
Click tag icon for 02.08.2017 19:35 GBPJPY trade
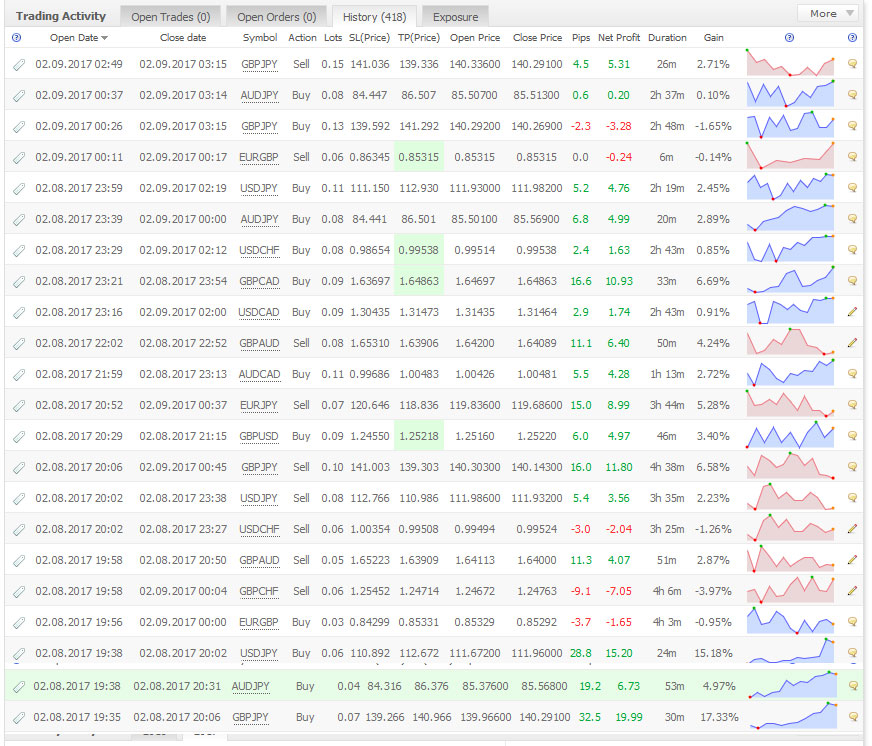pos(19,718)
